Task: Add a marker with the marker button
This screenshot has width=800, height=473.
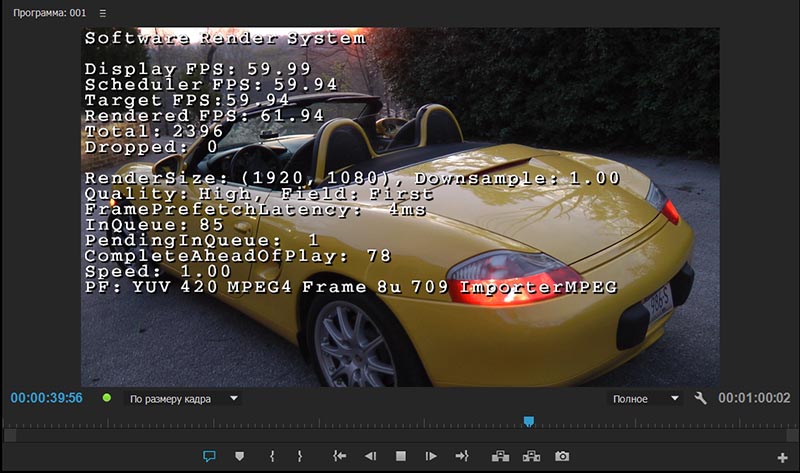Action: pyautogui.click(x=239, y=456)
